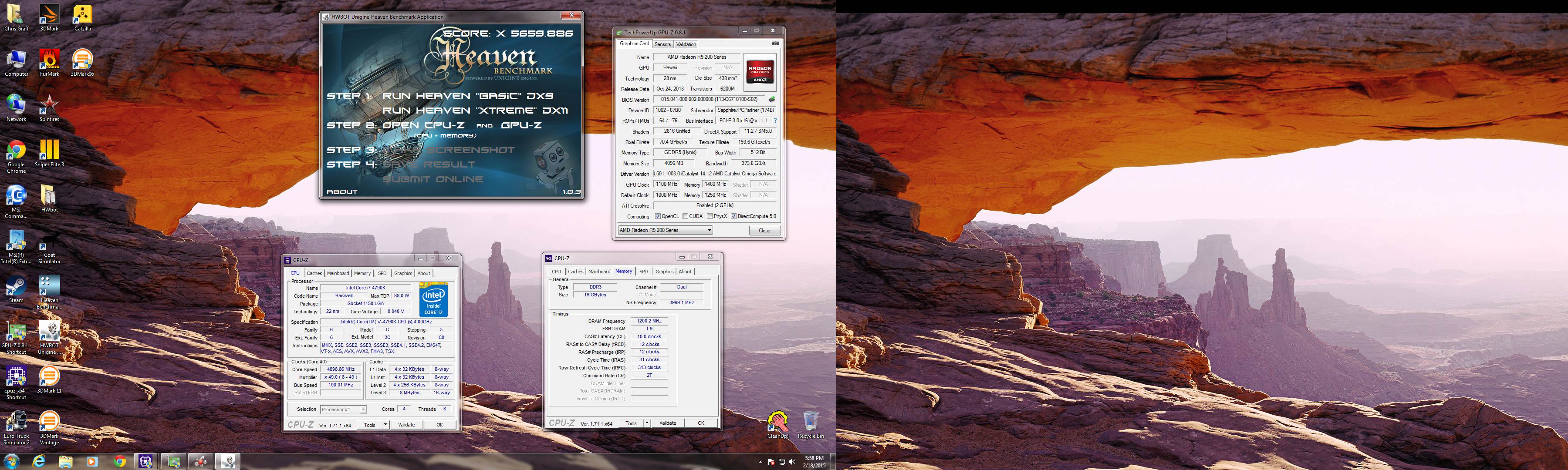This screenshot has width=1568, height=470.
Task: Switch to Sensors tab in GPU-Z
Action: (x=663, y=44)
